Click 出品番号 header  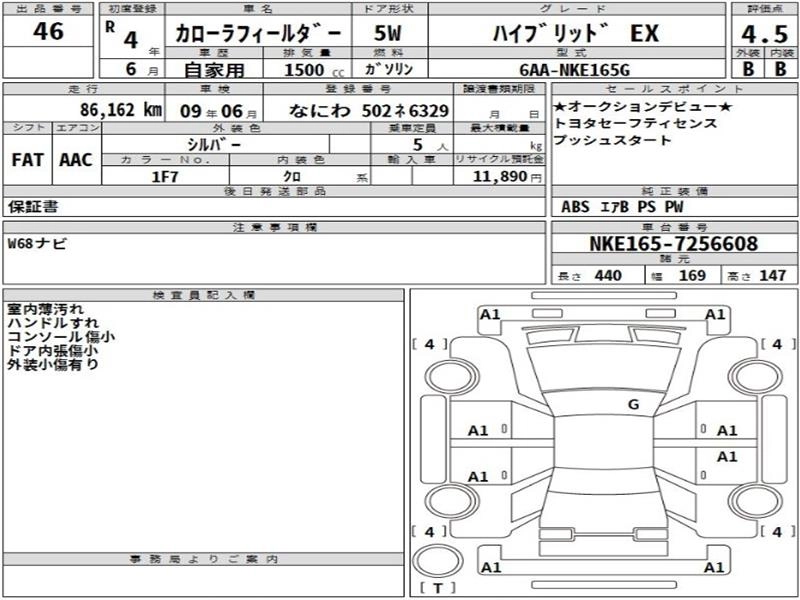[x=48, y=9]
